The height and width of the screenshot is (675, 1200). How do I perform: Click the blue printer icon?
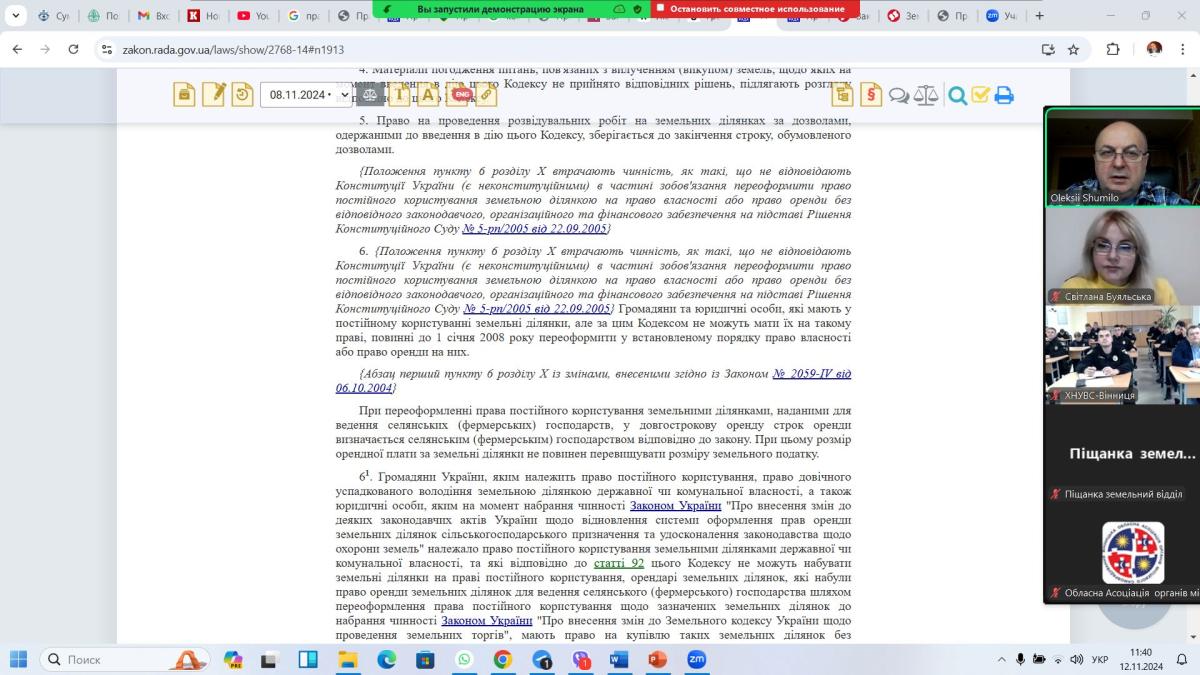(x=1004, y=95)
